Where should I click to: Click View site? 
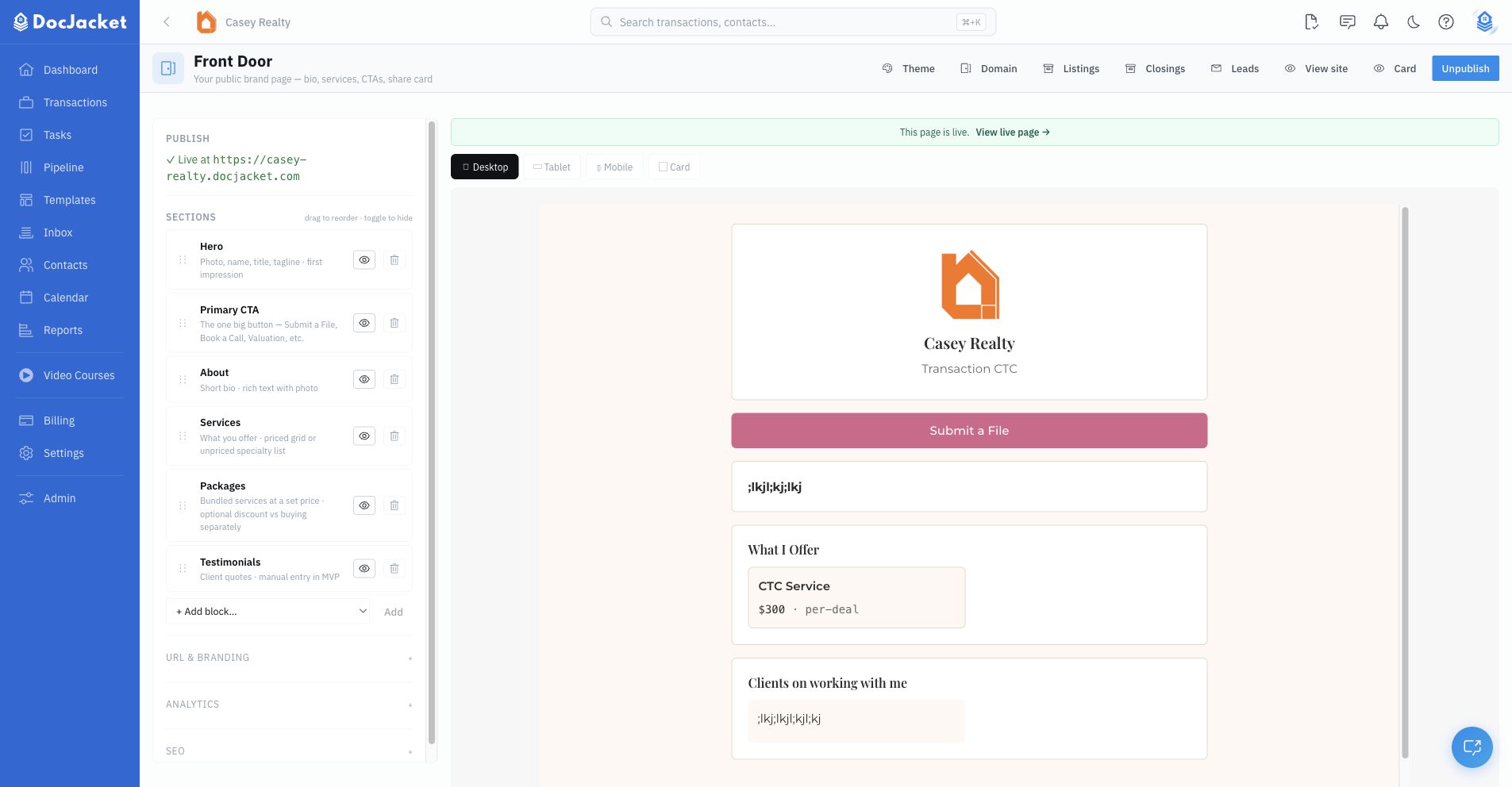pyautogui.click(x=1317, y=68)
